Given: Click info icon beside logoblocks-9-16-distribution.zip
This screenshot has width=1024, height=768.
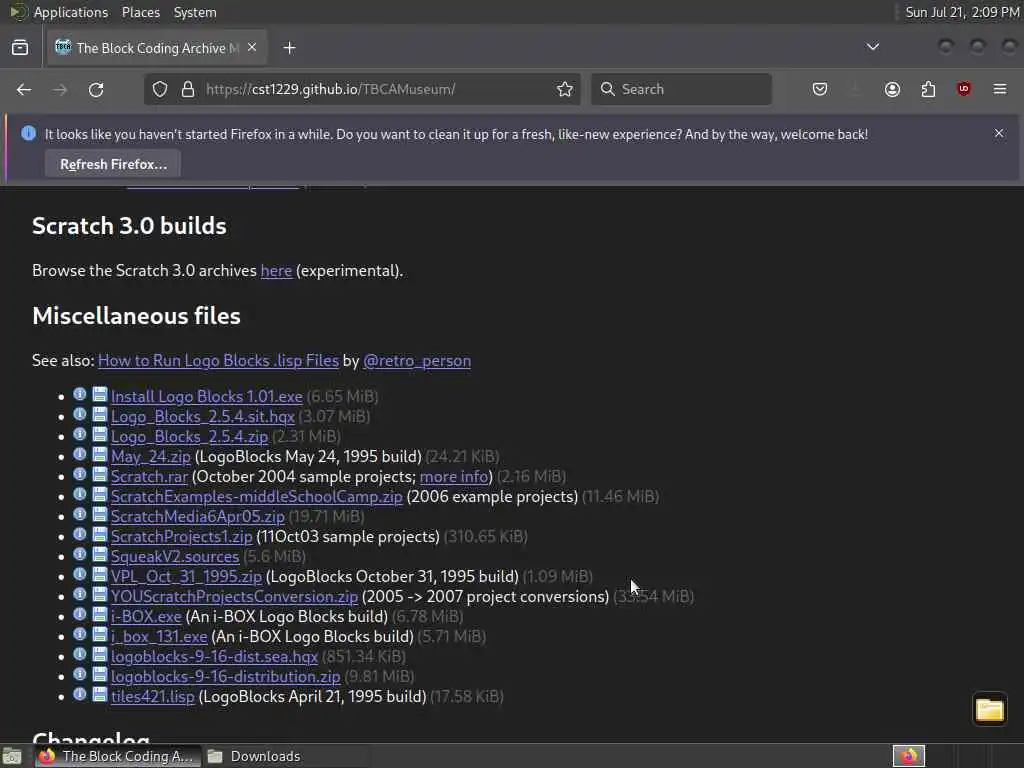Looking at the screenshot, I should coord(80,675).
